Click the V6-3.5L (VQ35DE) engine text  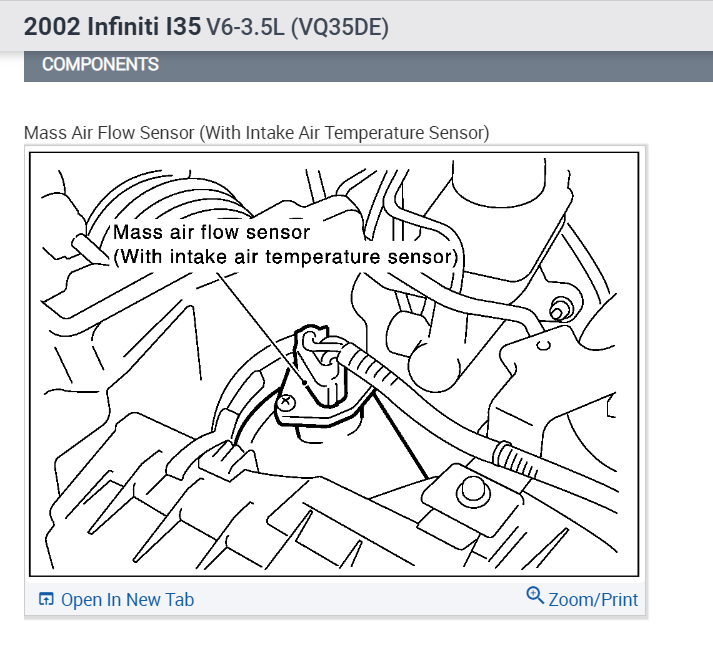click(x=297, y=27)
